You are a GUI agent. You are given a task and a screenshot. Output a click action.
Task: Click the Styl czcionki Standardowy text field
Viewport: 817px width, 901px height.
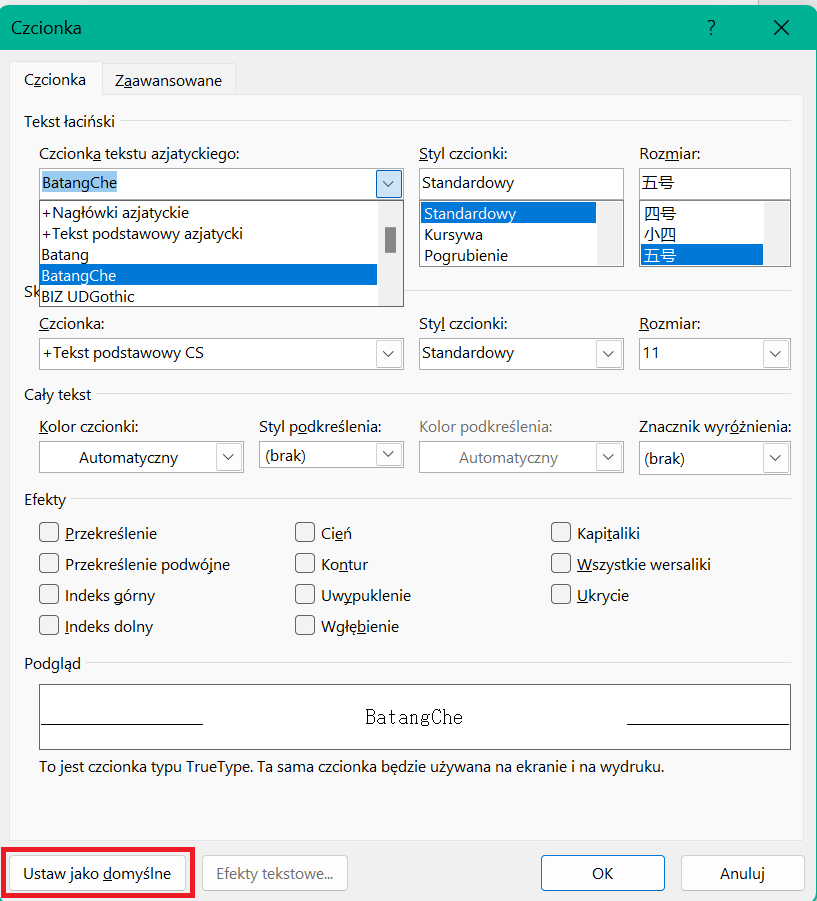[x=521, y=183]
